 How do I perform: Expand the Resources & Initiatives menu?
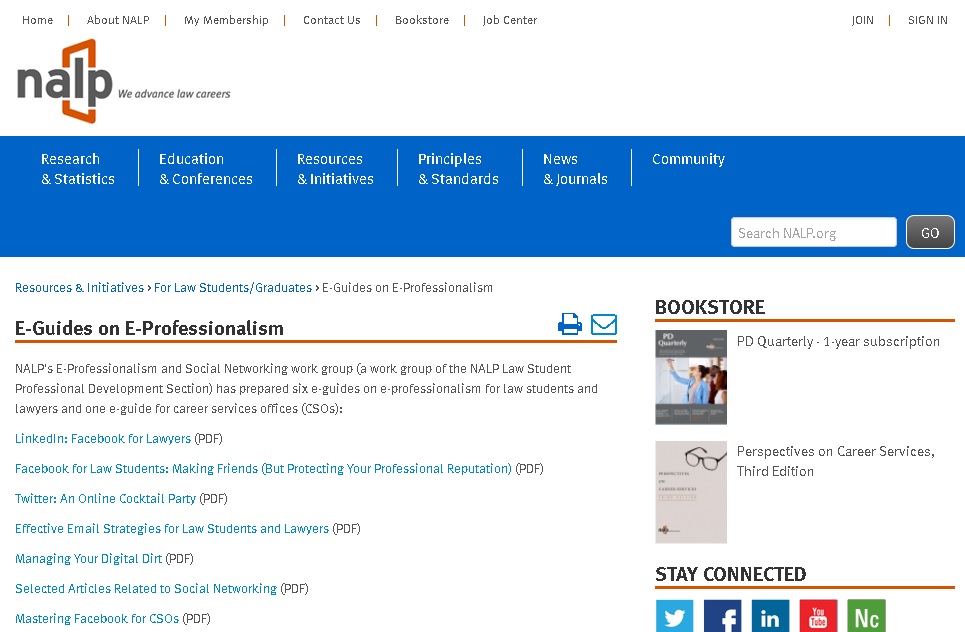[x=335, y=169]
